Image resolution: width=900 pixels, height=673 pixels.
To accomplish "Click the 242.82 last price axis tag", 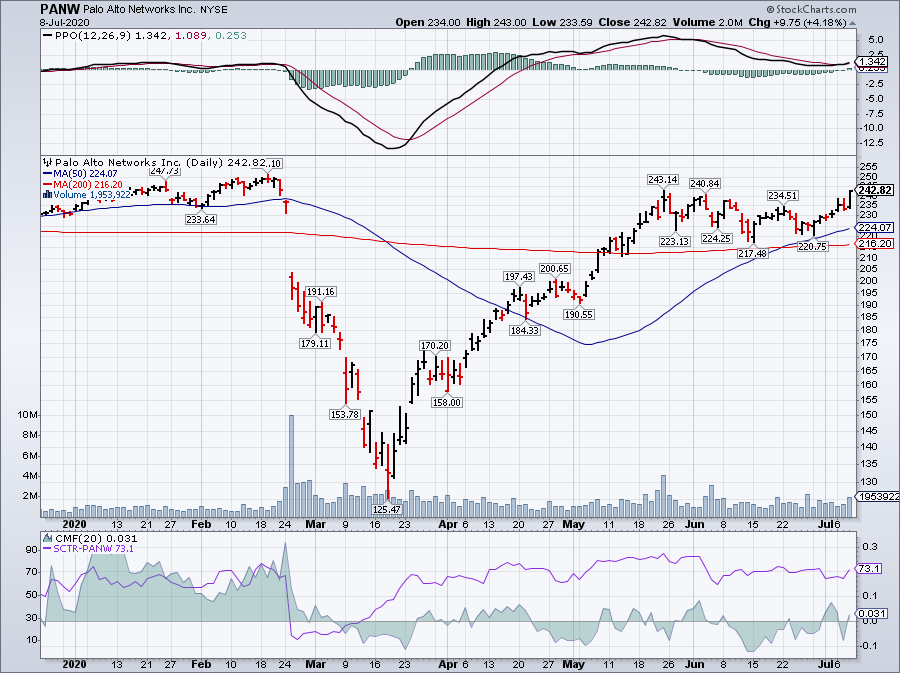I will tap(876, 190).
